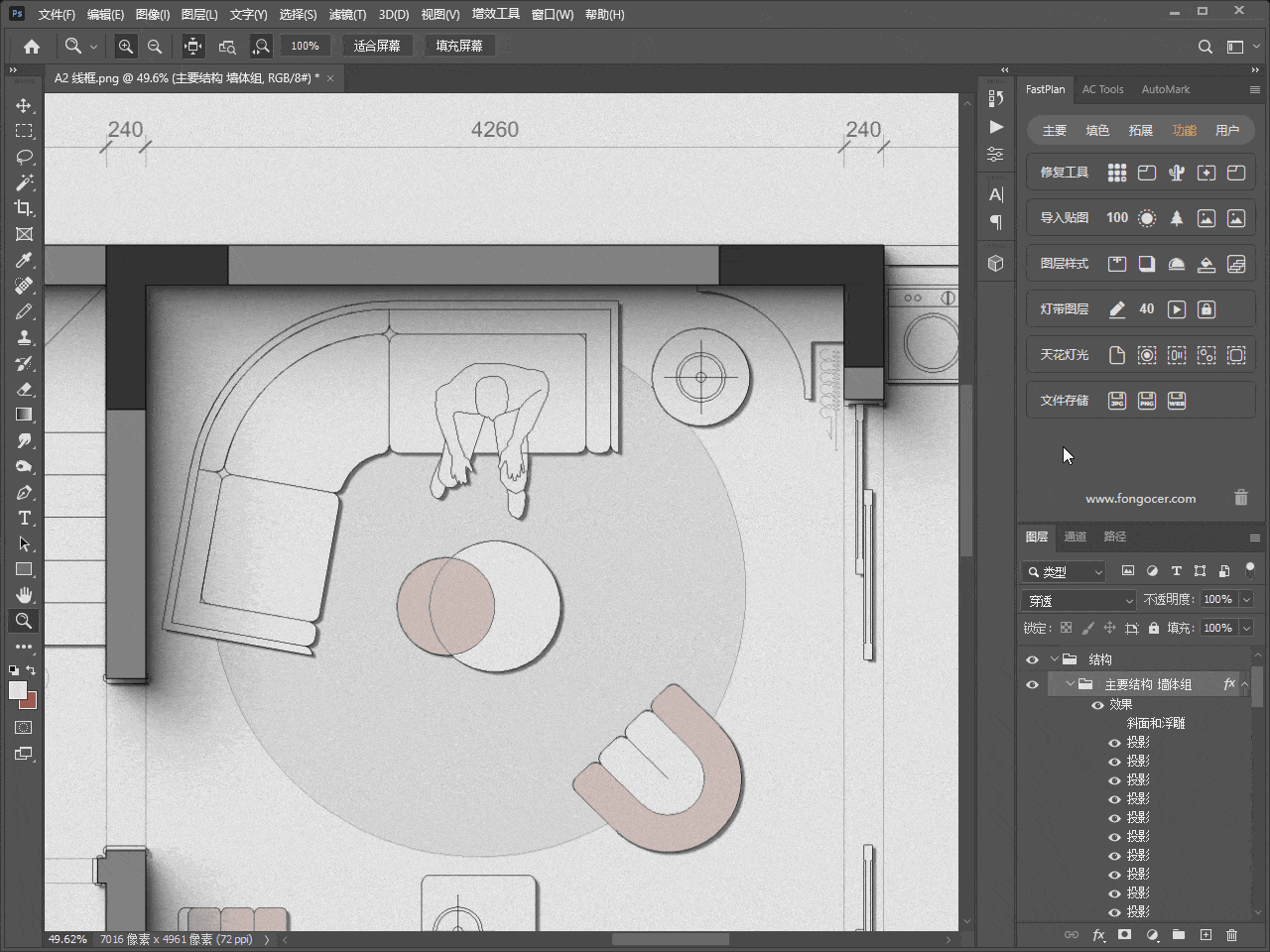The width and height of the screenshot is (1270, 952).
Task: Select the Horizontal Type tool
Action: click(x=24, y=518)
